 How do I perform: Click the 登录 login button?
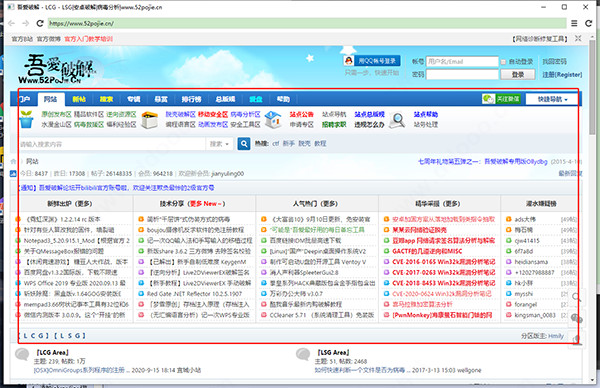[518, 75]
